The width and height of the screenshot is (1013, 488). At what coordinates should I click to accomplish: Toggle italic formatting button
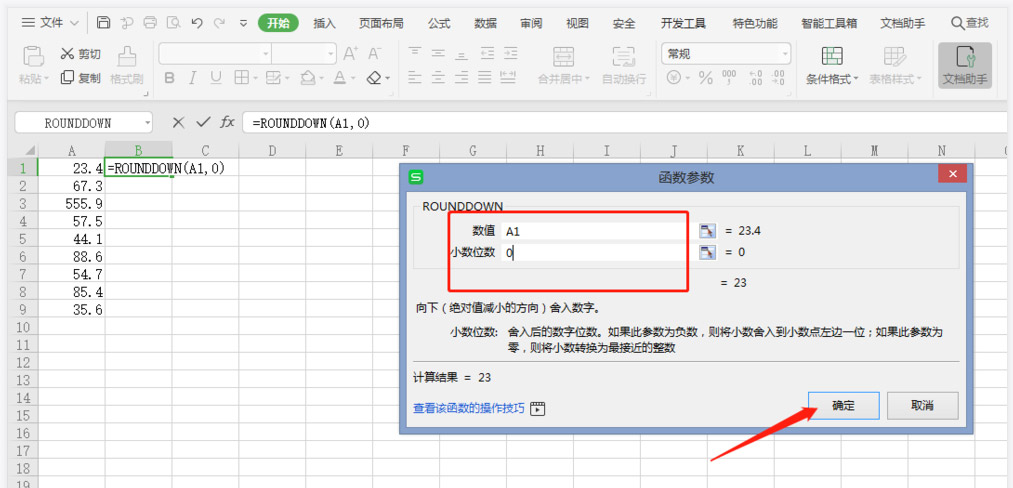pos(192,77)
